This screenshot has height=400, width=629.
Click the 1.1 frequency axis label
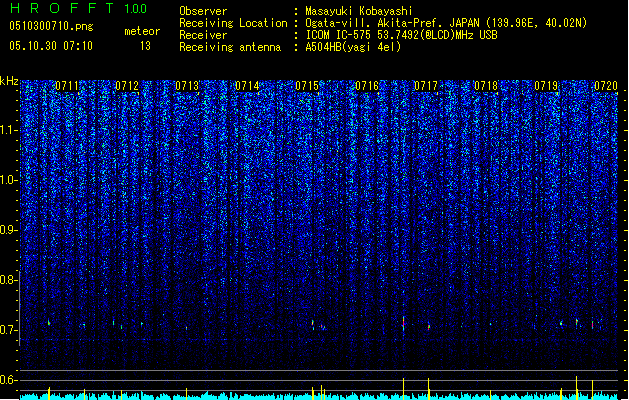[8, 130]
